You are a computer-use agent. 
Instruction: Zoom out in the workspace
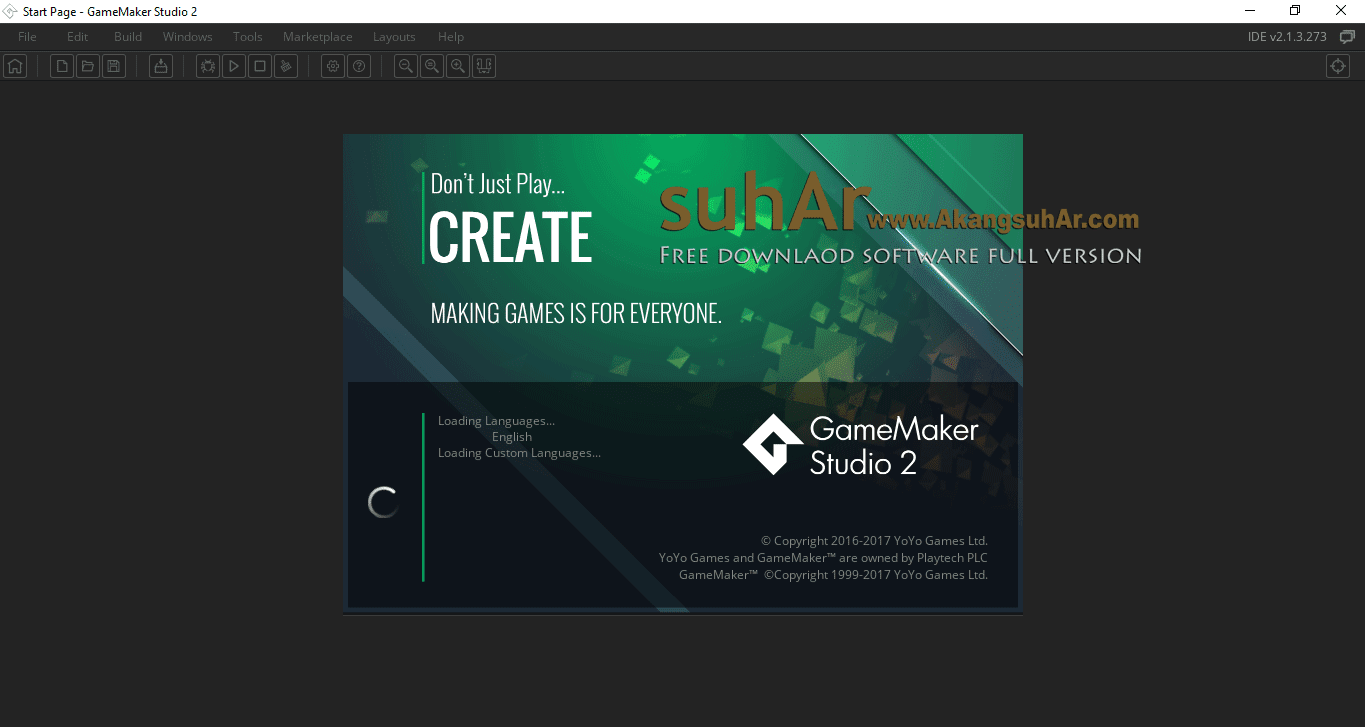(406, 66)
